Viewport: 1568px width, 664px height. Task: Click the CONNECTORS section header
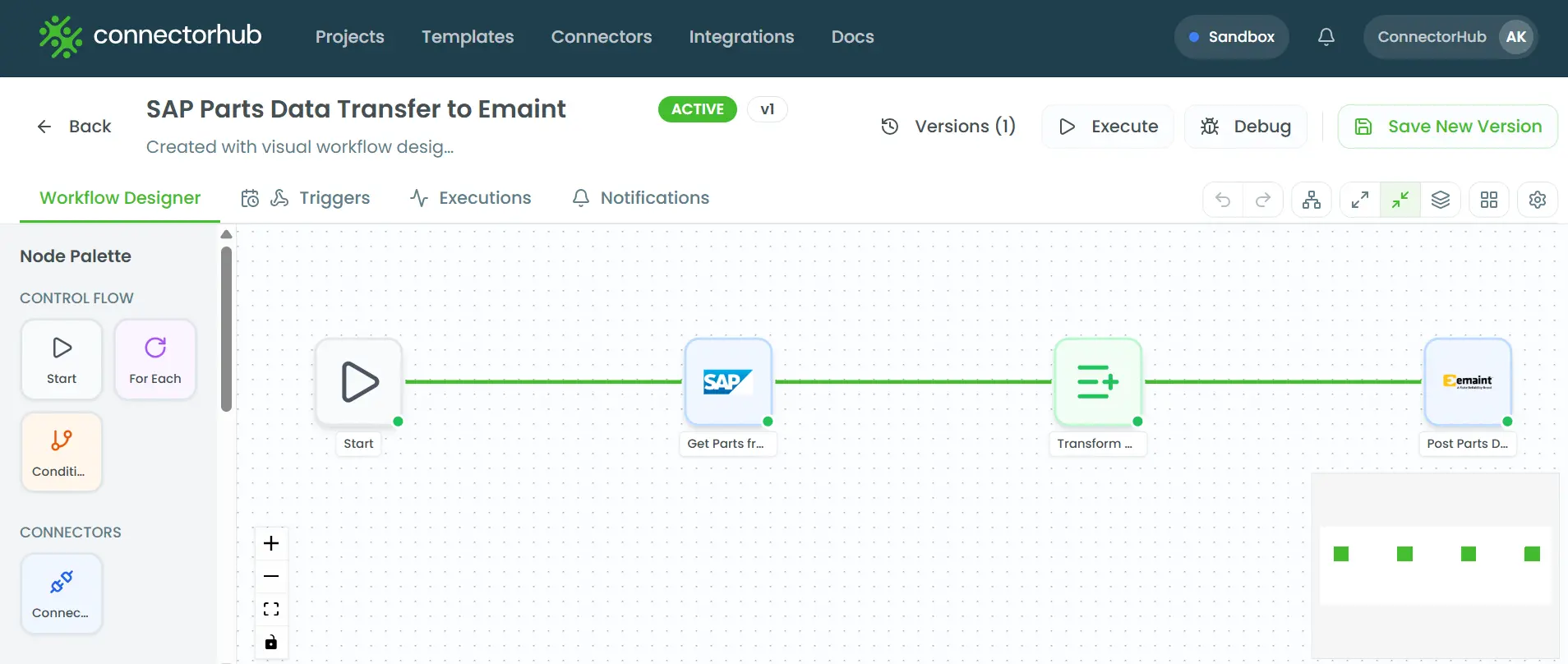click(71, 533)
